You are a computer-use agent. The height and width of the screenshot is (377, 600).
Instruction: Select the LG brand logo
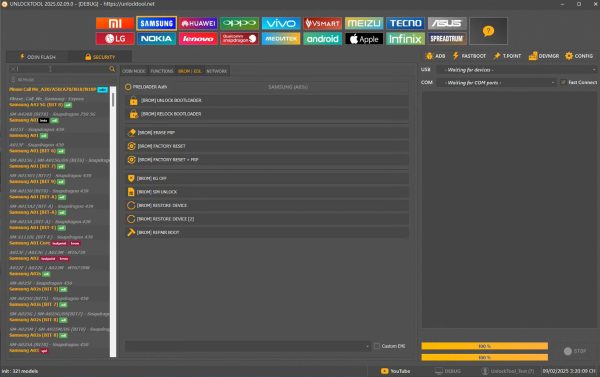tap(115, 39)
